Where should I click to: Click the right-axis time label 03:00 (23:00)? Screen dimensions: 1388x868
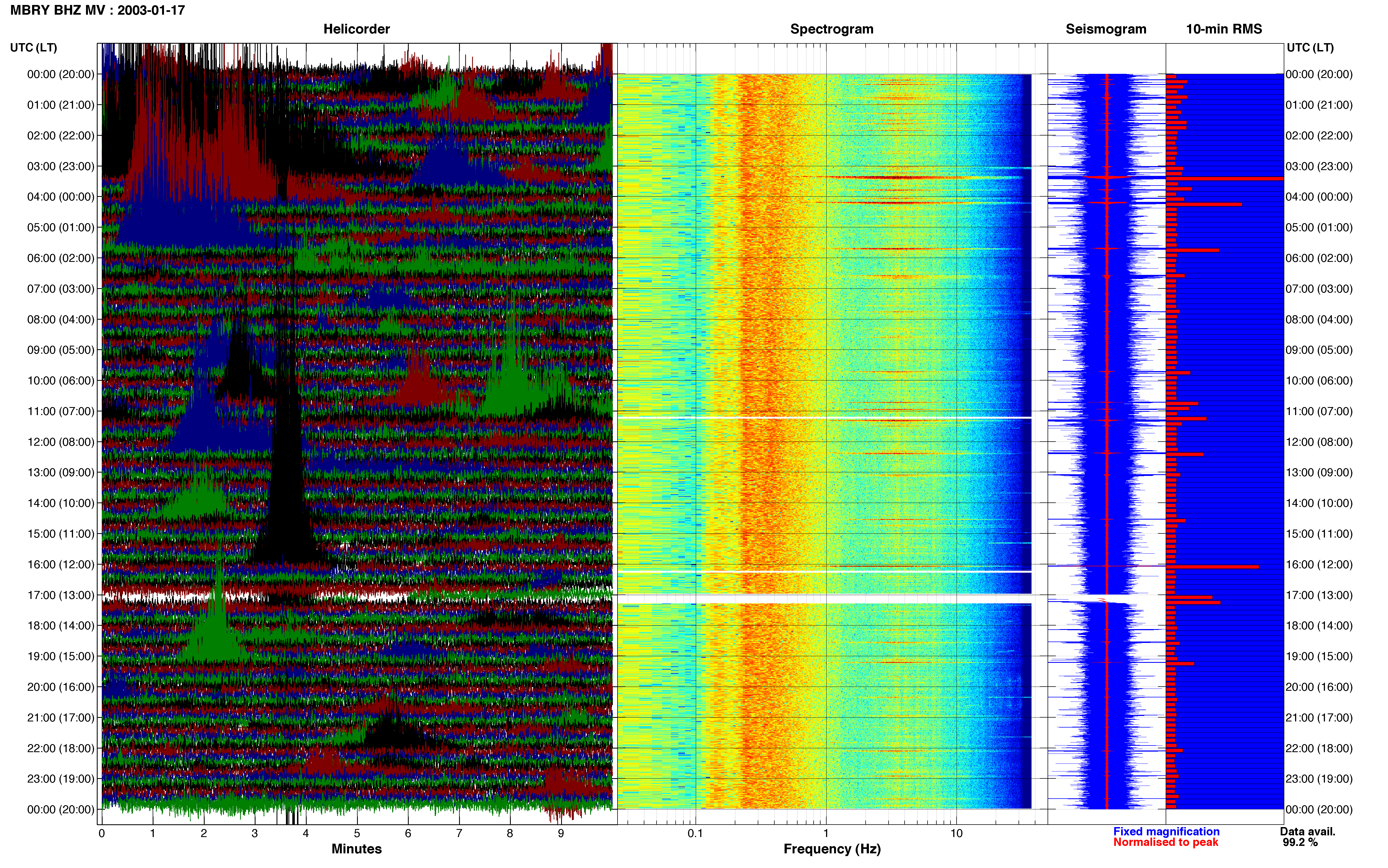tap(1319, 166)
